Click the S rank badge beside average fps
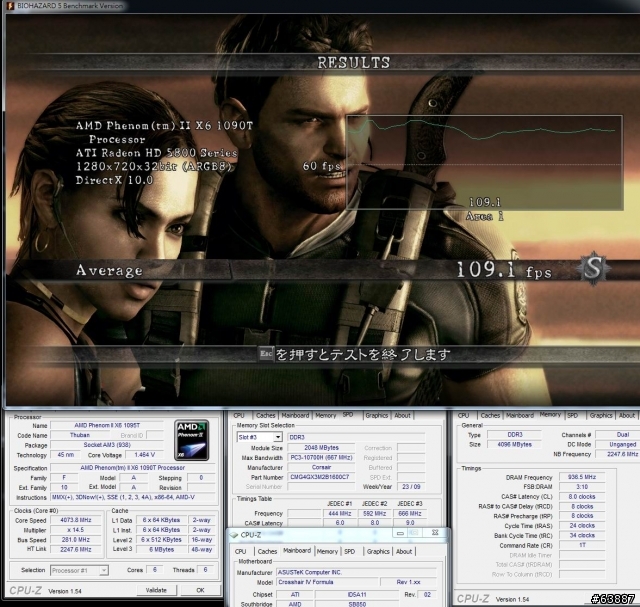 coord(593,269)
